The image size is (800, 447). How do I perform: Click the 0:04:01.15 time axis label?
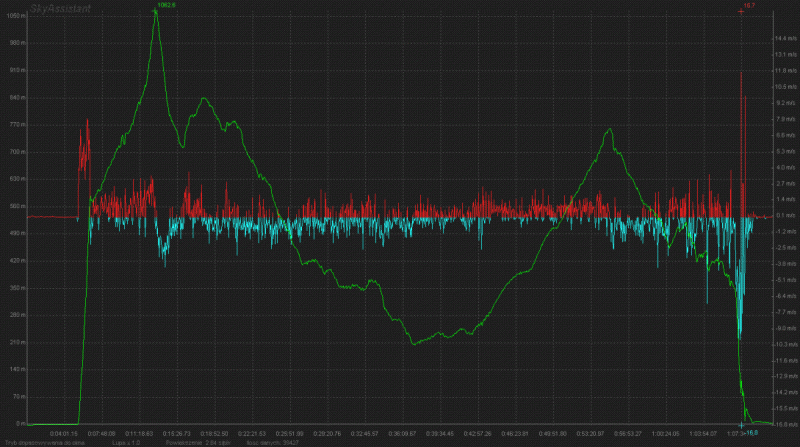pyautogui.click(x=65, y=433)
